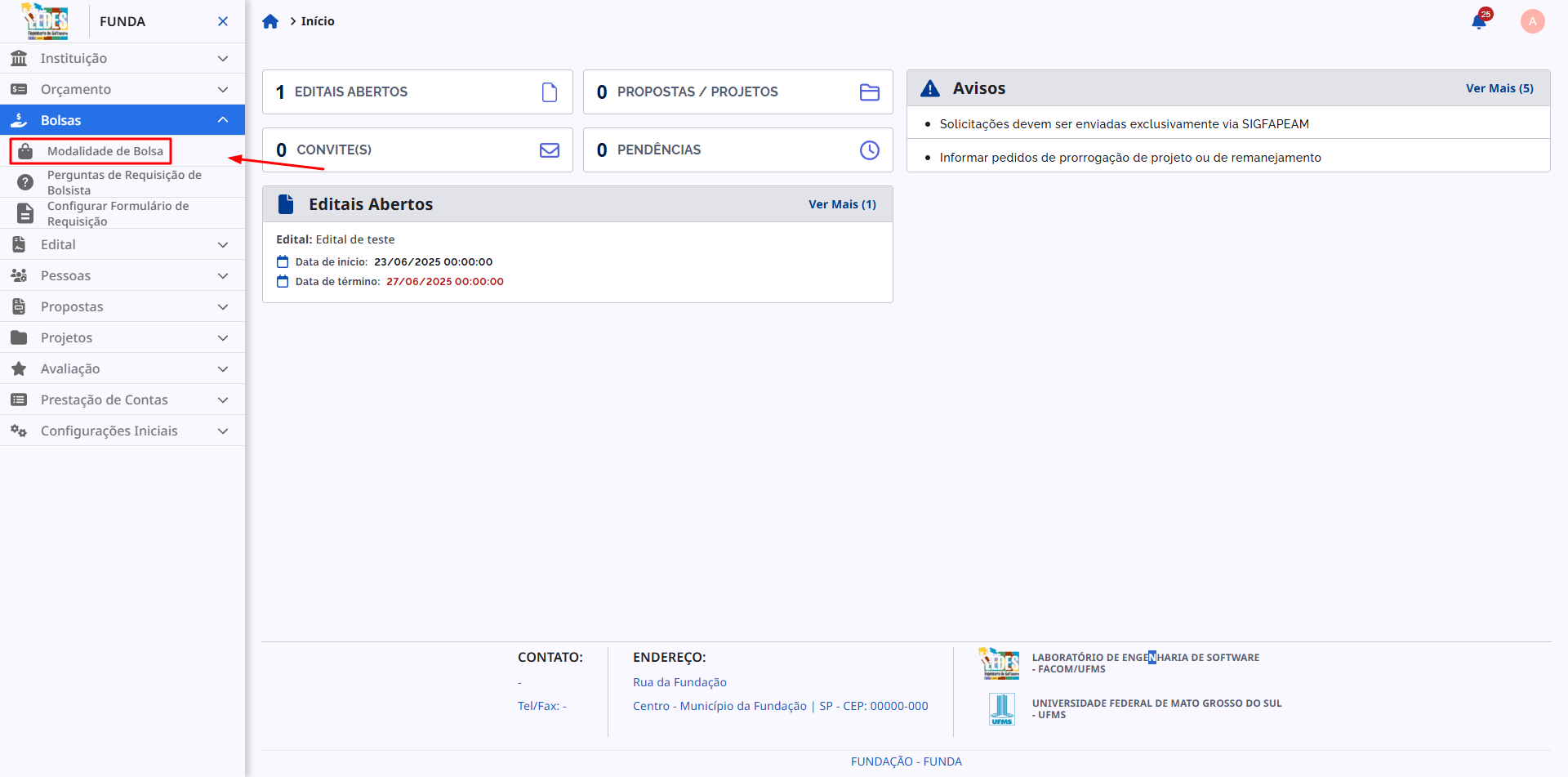Click the home icon in breadcrumb
Screen dimensions: 1568x777
click(x=270, y=21)
